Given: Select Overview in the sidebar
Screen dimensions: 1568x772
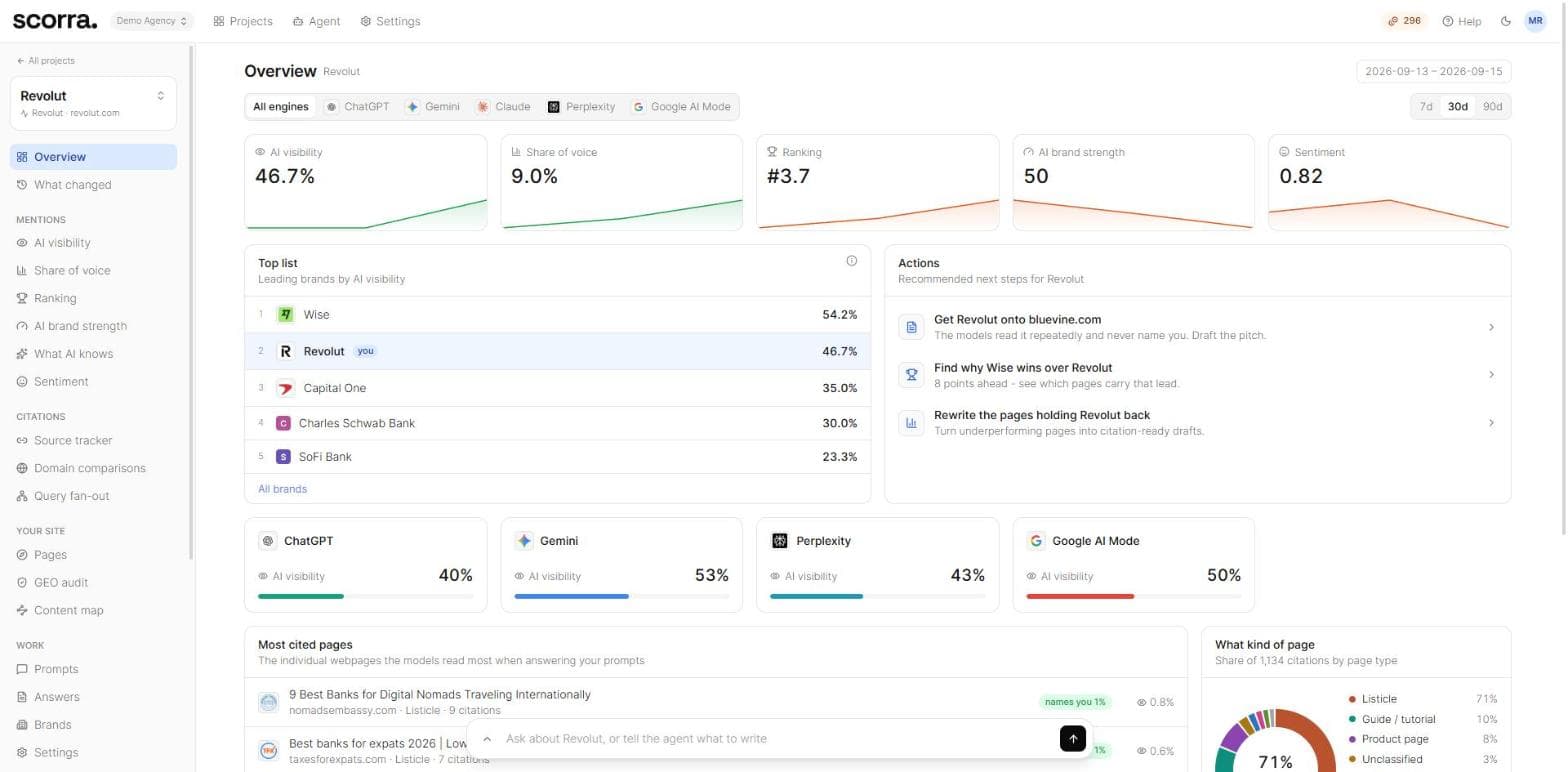Looking at the screenshot, I should click(x=93, y=157).
